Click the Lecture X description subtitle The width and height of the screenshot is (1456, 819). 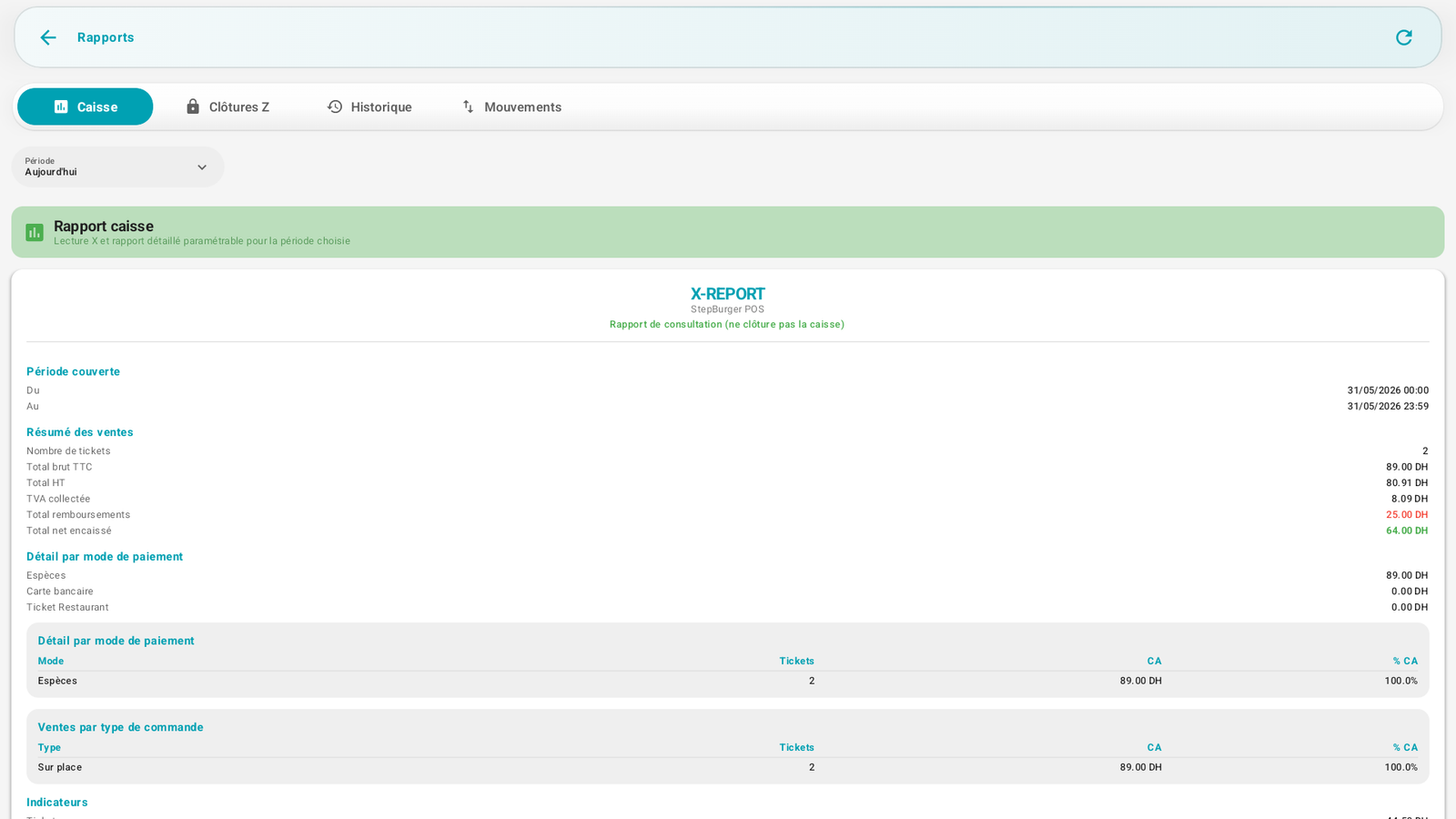[202, 241]
